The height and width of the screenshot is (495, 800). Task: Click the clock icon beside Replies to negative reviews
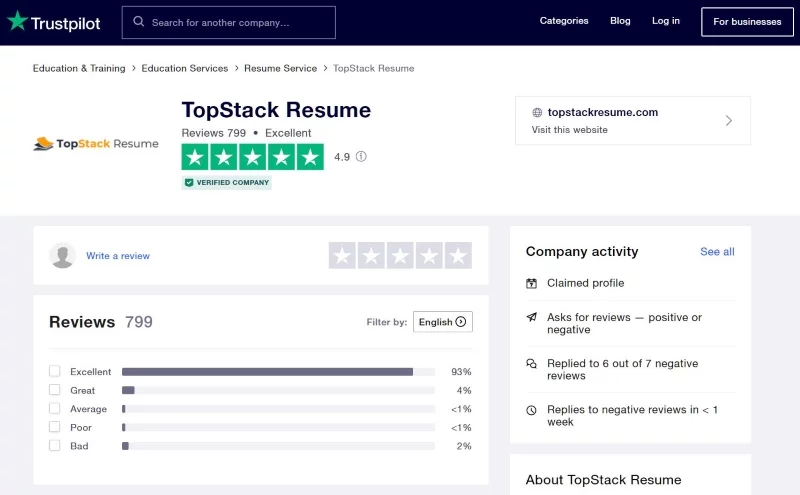click(531, 410)
